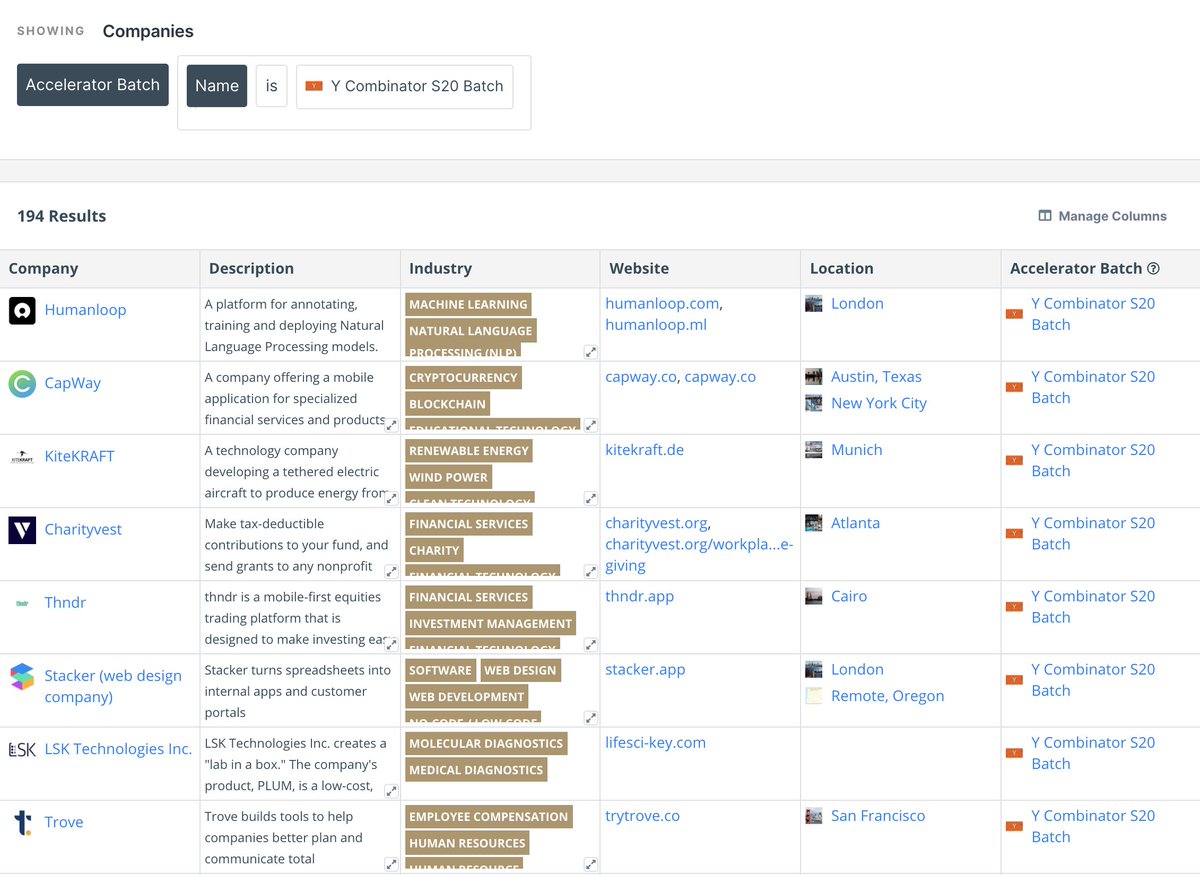This screenshot has height=875, width=1200.
Task: Click the Stacker logo icon
Action: tap(22, 676)
